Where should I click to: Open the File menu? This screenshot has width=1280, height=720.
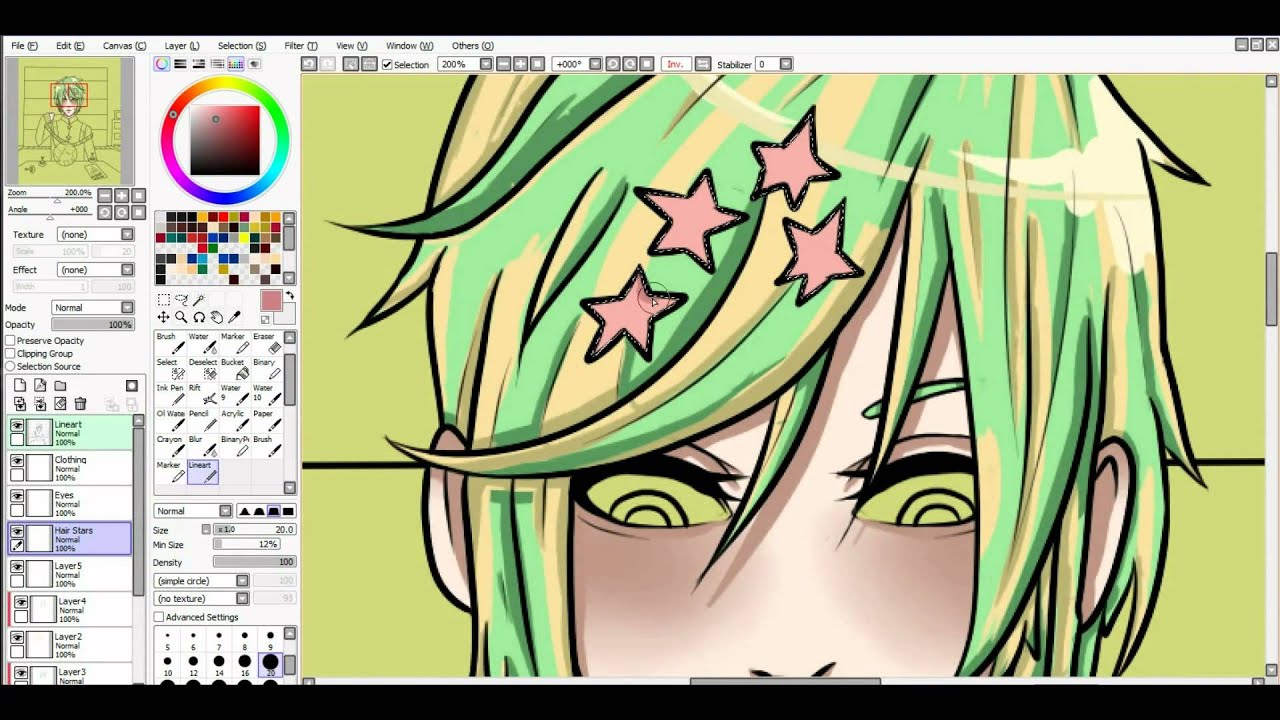pos(24,46)
